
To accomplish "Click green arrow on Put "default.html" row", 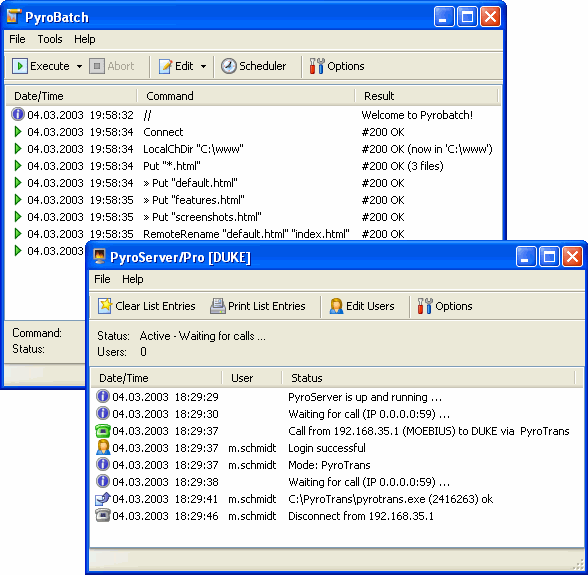I will coord(18,183).
